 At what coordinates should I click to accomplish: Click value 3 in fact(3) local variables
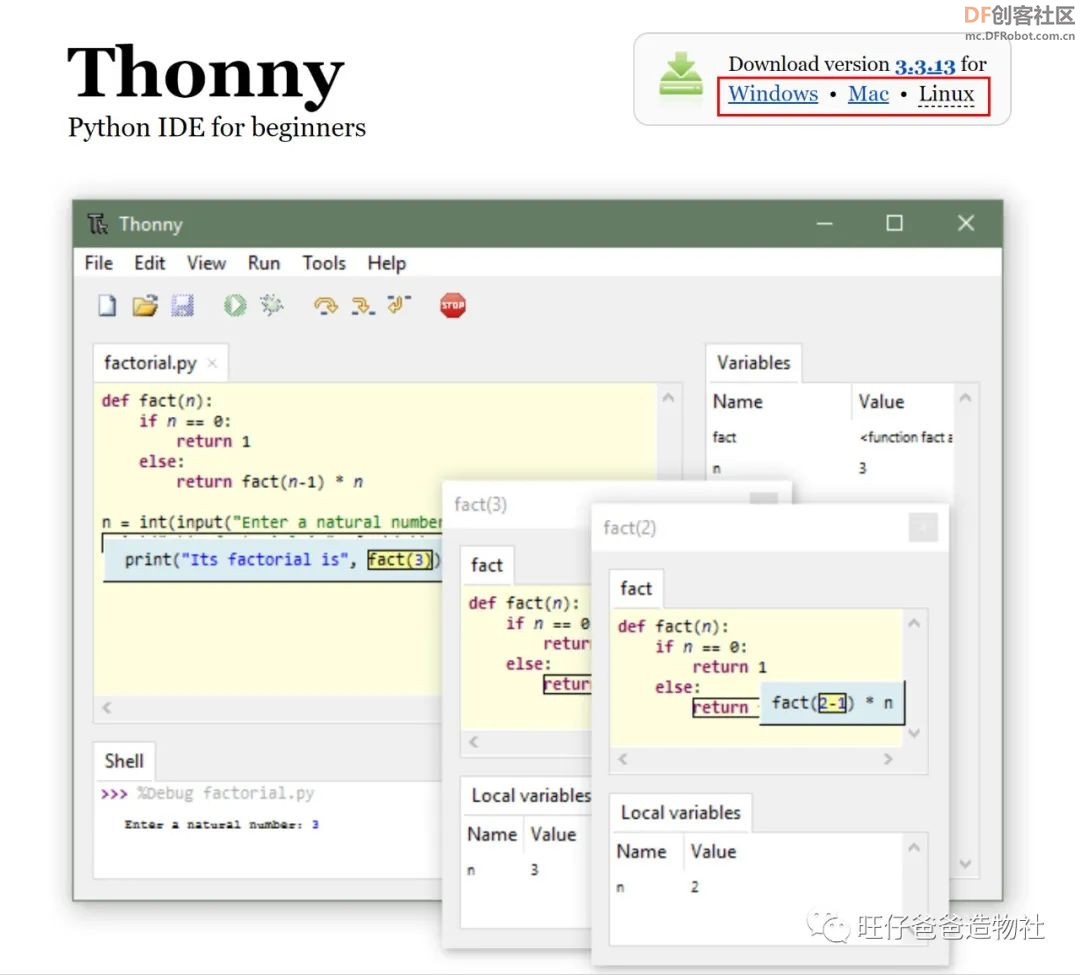pyautogui.click(x=534, y=870)
